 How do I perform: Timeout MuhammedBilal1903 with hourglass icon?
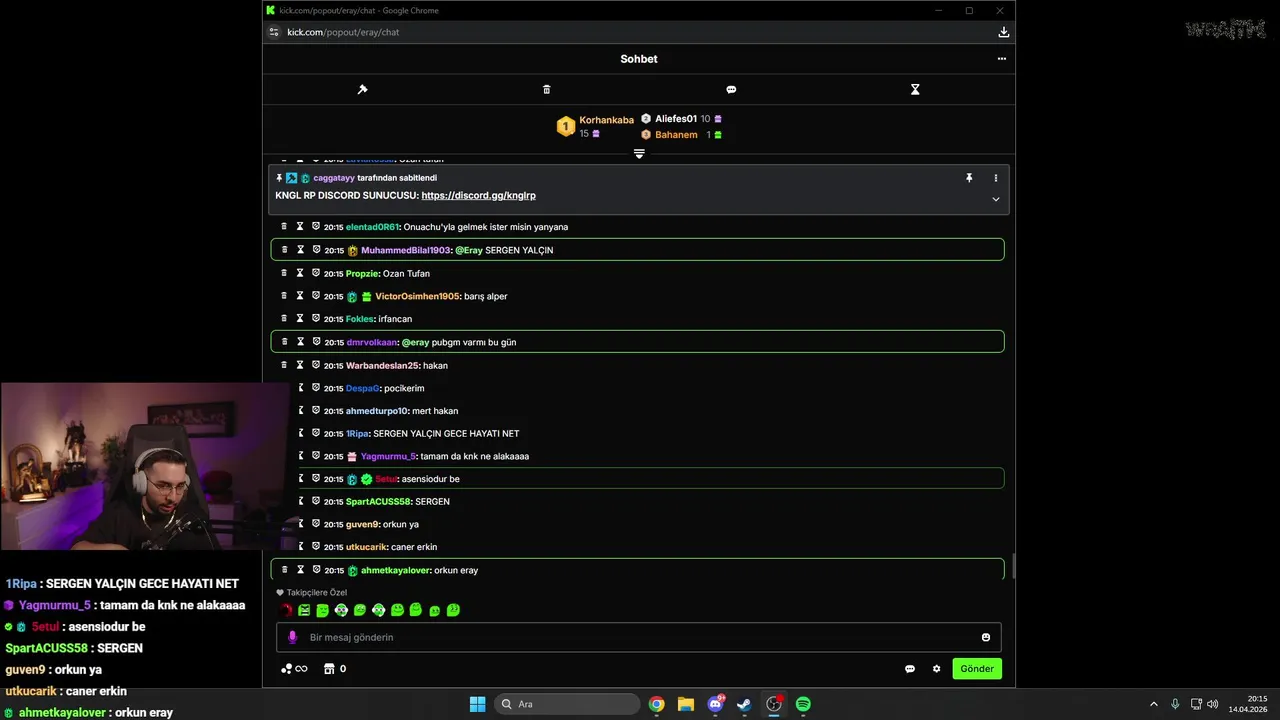pyautogui.click(x=300, y=250)
